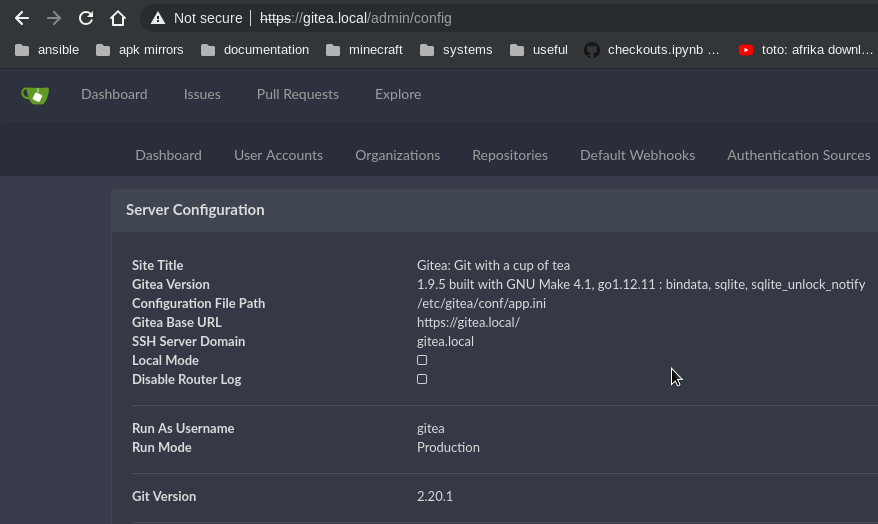The width and height of the screenshot is (878, 524).
Task: Click the Gitea Version value starting with 1.9.5
Action: click(x=641, y=284)
